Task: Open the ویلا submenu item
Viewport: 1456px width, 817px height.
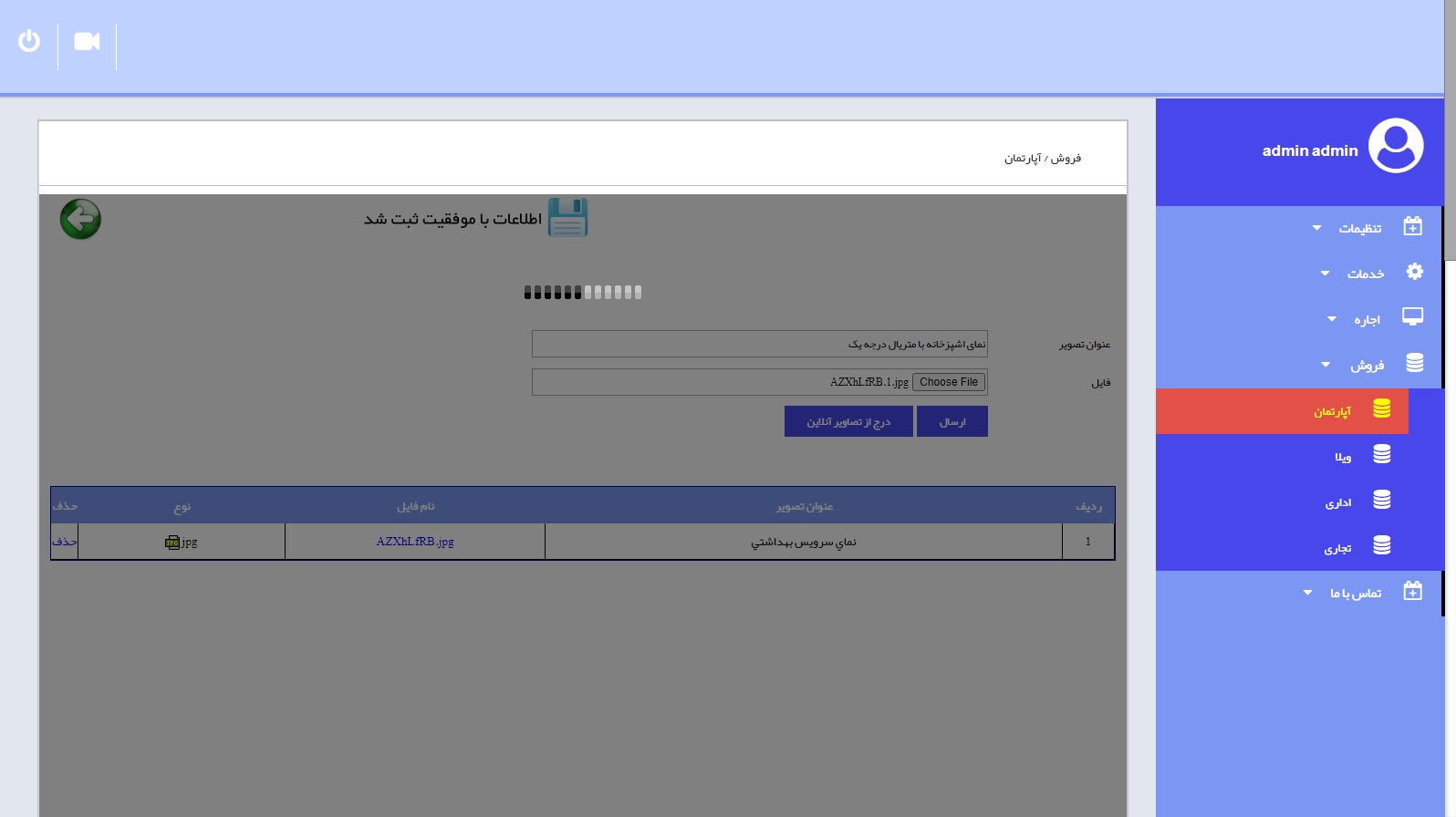Action: [1343, 457]
